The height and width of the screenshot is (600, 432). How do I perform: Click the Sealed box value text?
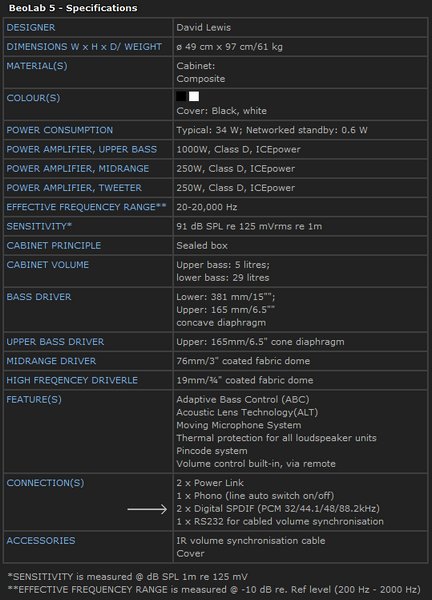202,245
